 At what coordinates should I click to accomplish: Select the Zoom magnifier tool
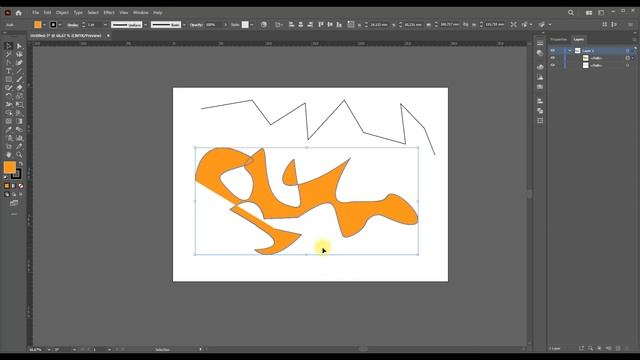pyautogui.click(x=19, y=155)
